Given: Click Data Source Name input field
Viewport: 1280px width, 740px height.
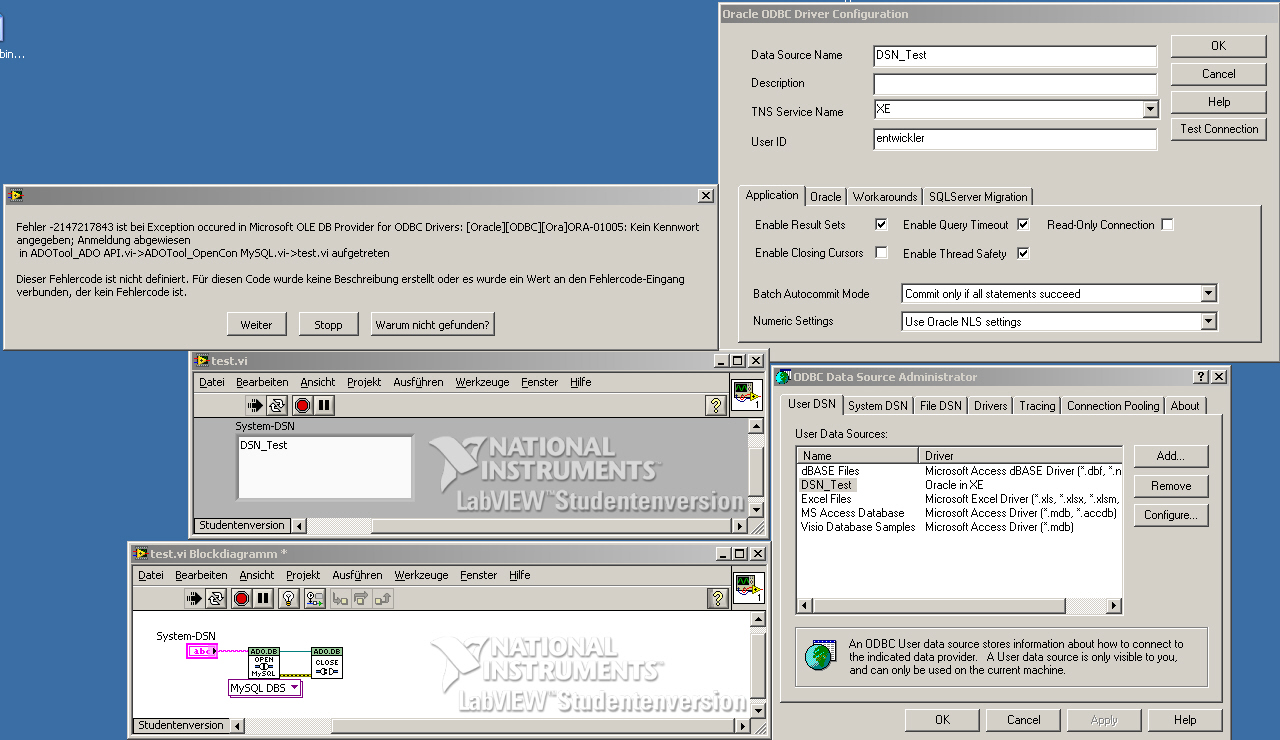Looking at the screenshot, I should (1015, 56).
